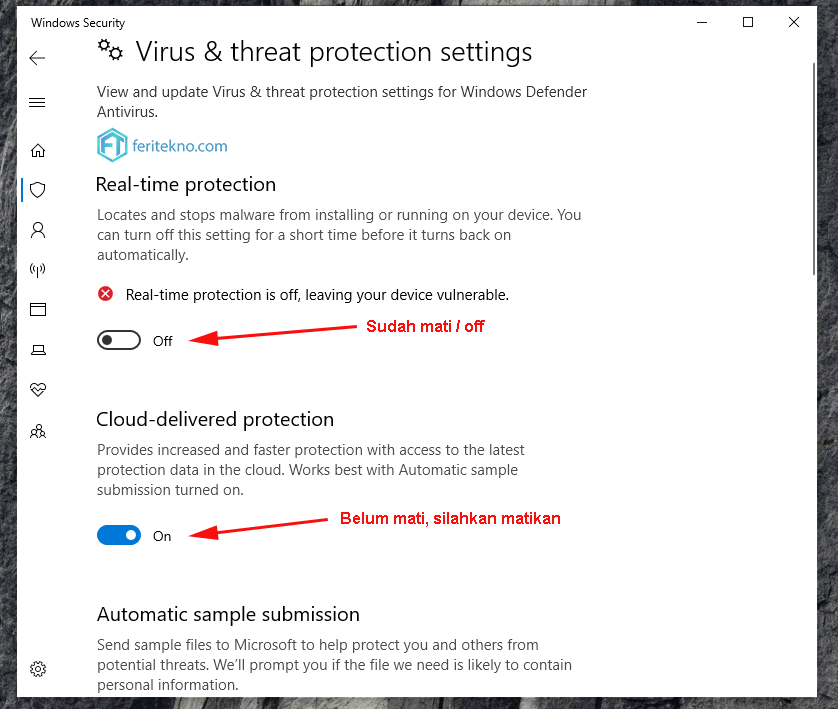
Task: Turn off Cloud-delivered protection toggle
Action: [119, 535]
